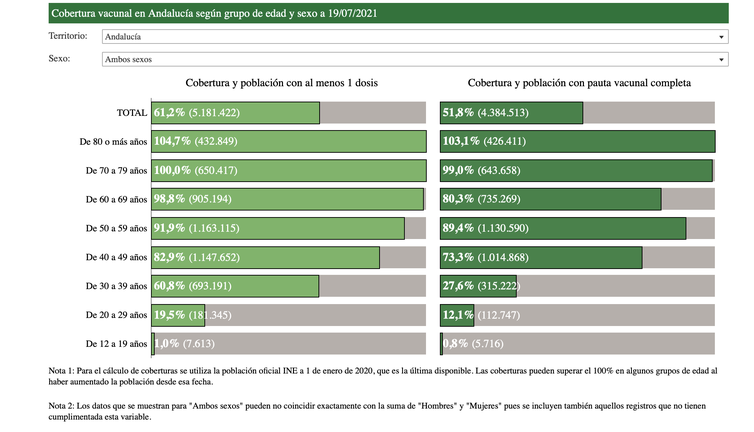
Task: Click the 103,1% complete-vaccination bar
Action: point(577,142)
